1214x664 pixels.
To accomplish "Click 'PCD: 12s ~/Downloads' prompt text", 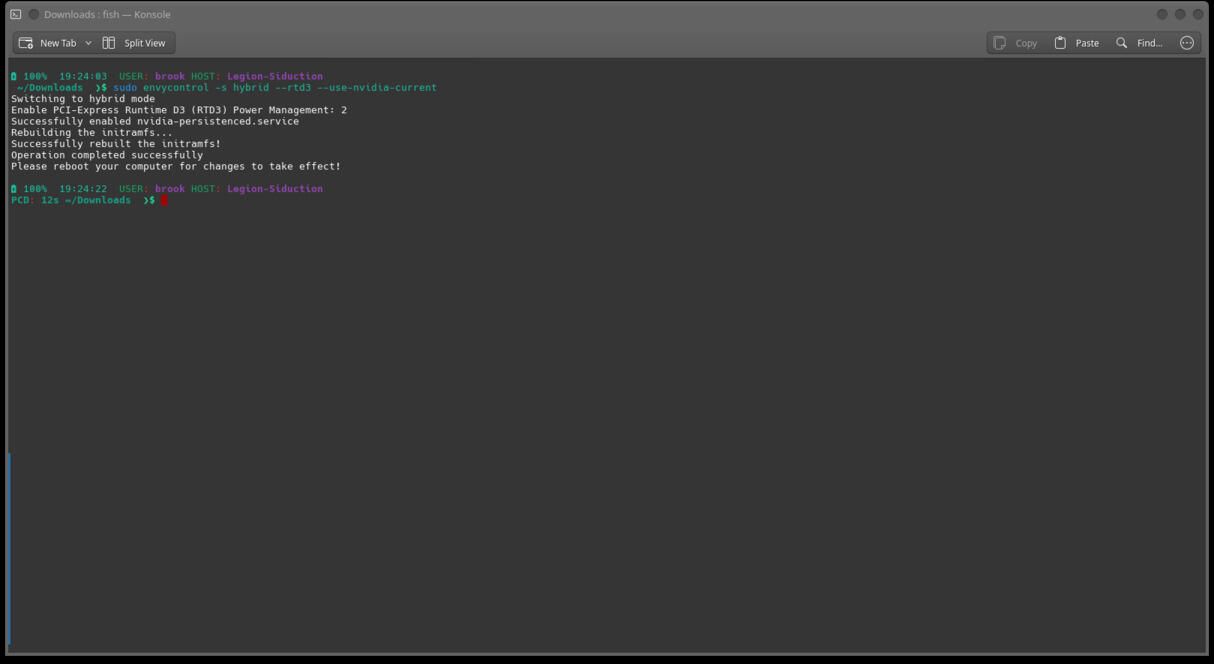I will click(71, 200).
